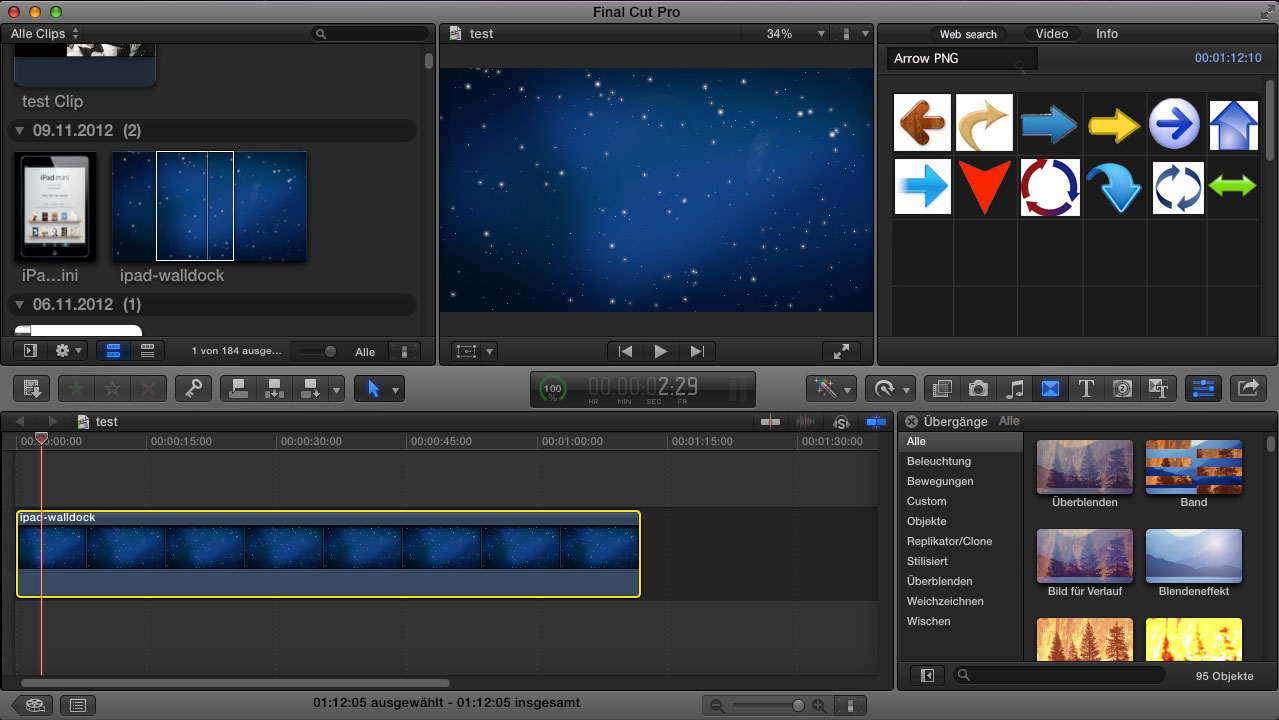Open the Titles browser with the T icon

(x=1086, y=389)
